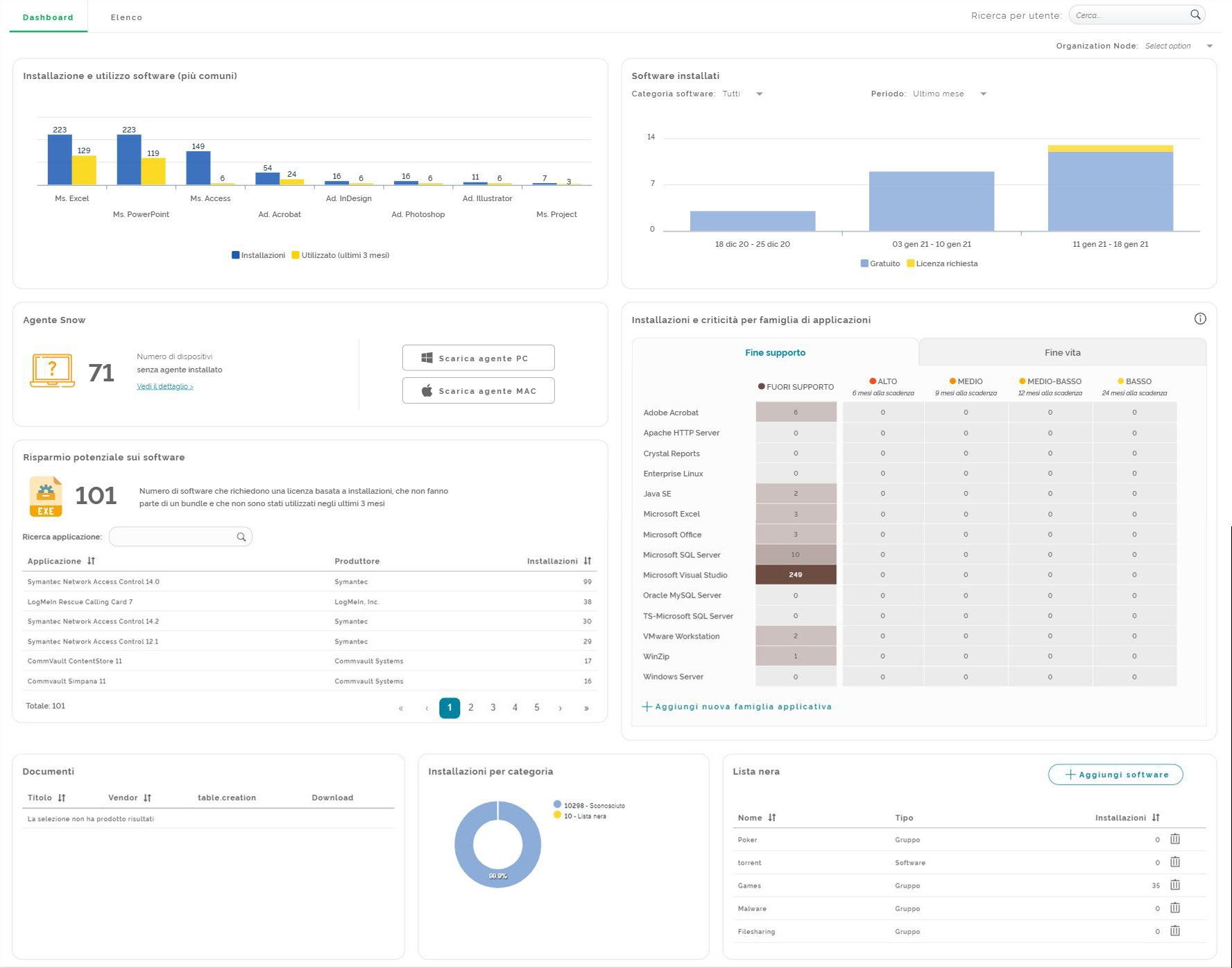Sort documents by Titolo arrows
This screenshot has height=968, width=1232.
tap(62, 798)
